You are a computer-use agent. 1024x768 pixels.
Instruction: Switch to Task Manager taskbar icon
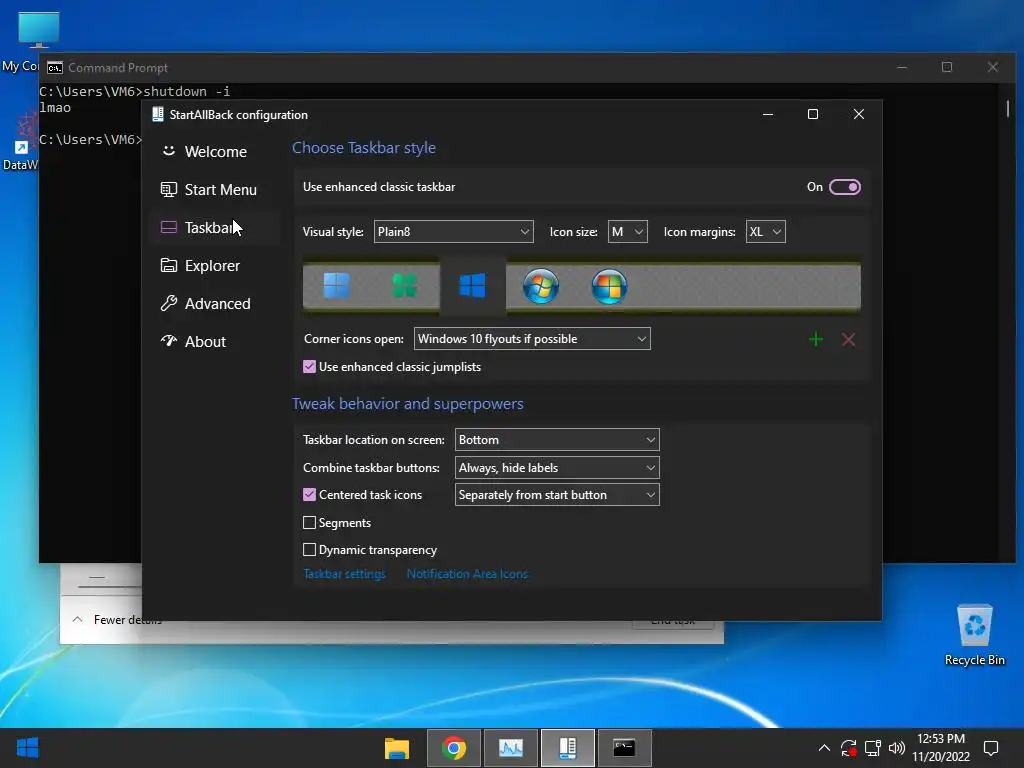pyautogui.click(x=510, y=748)
